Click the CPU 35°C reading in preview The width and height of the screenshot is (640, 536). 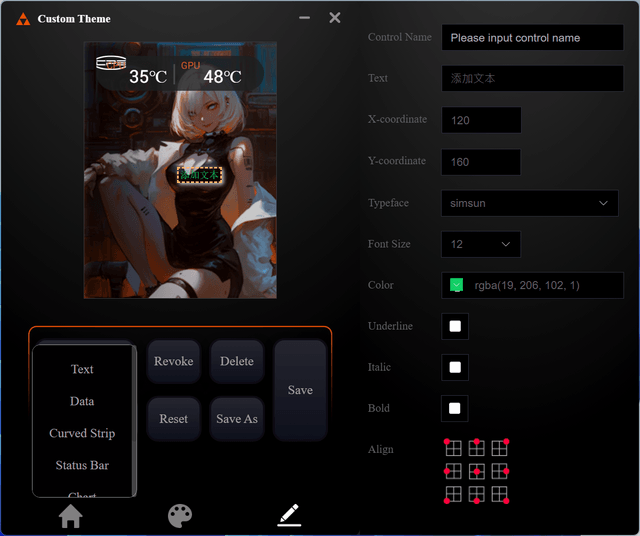pyautogui.click(x=148, y=77)
